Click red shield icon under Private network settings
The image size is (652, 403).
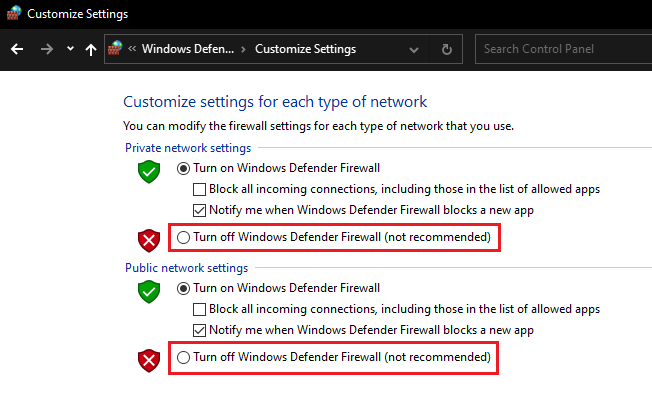coord(149,239)
